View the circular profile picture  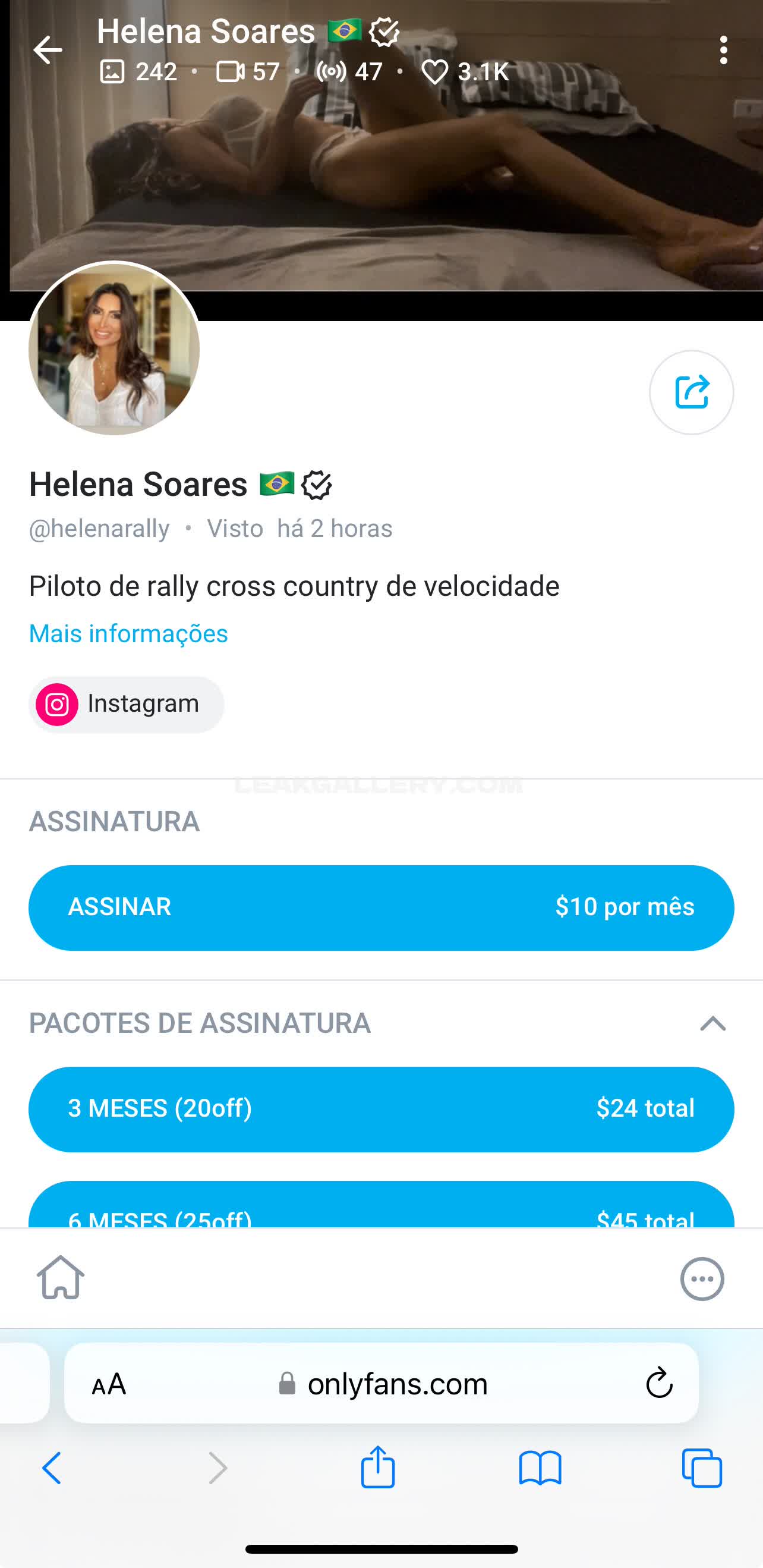click(114, 349)
